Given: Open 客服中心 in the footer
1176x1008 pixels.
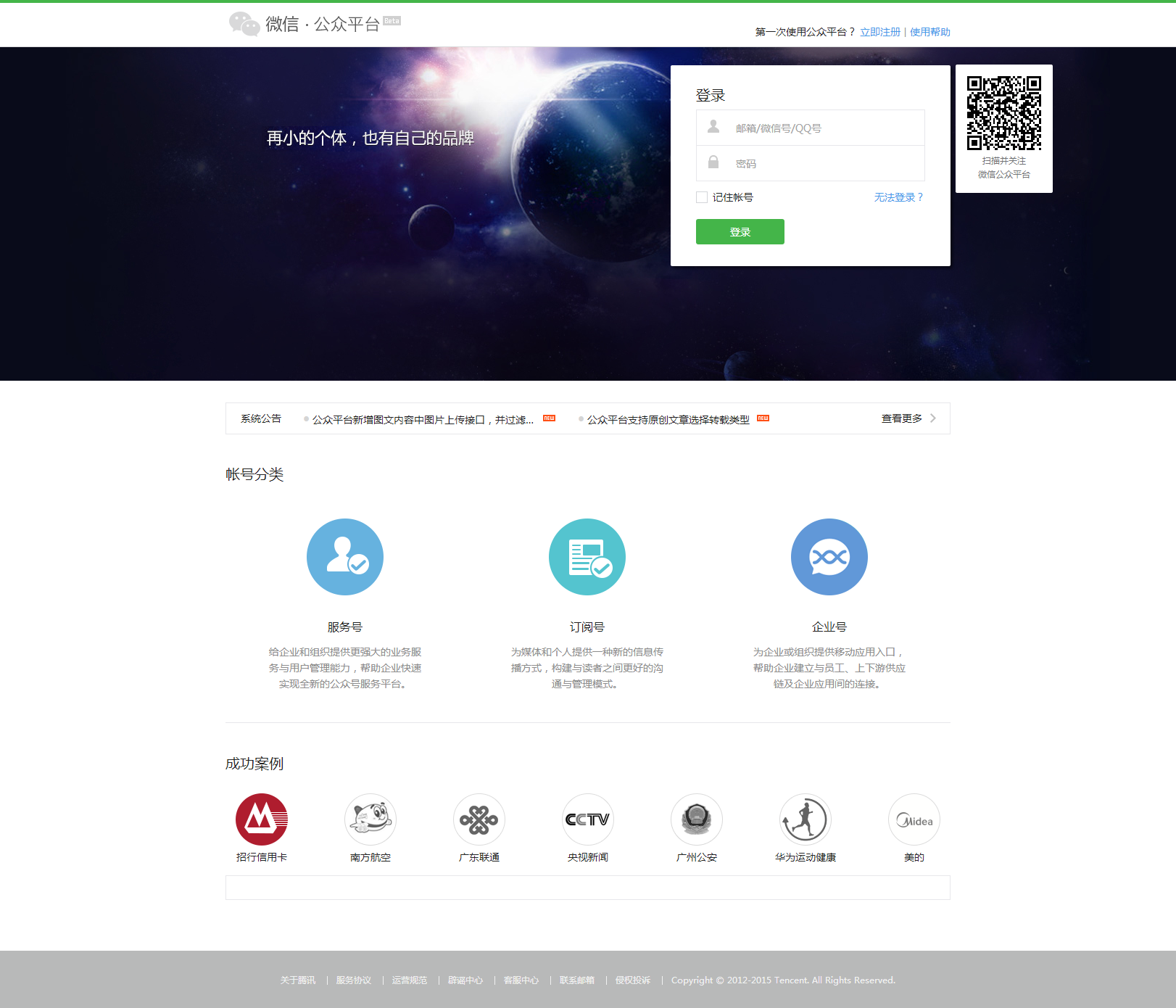Looking at the screenshot, I should click(521, 980).
